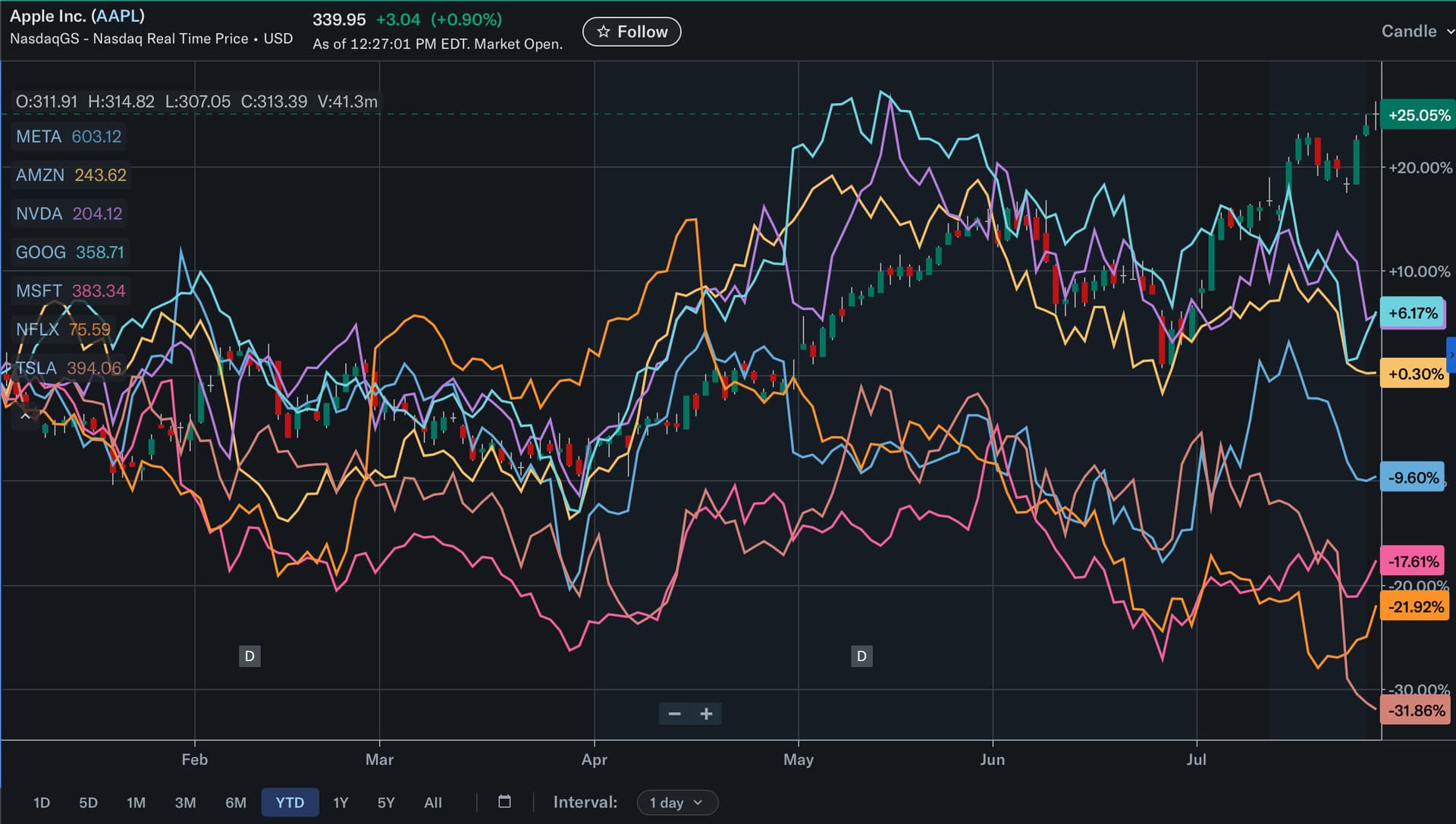Click the Jul label on time axis

pos(1197,760)
